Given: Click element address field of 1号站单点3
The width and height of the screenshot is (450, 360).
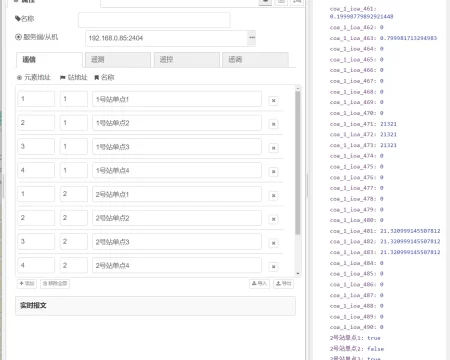Looking at the screenshot, I should point(36,147).
